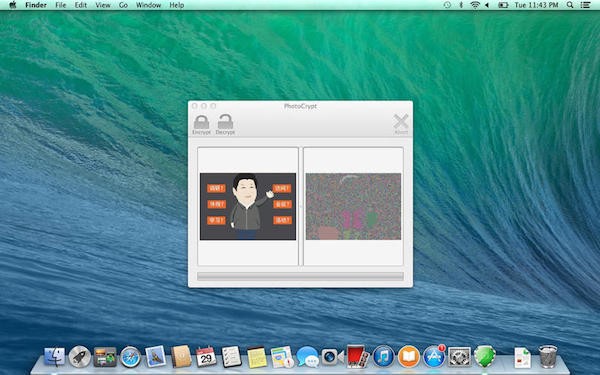600x375 pixels.
Task: Open Photo Booth red curtain icon
Action: pyautogui.click(x=357, y=356)
